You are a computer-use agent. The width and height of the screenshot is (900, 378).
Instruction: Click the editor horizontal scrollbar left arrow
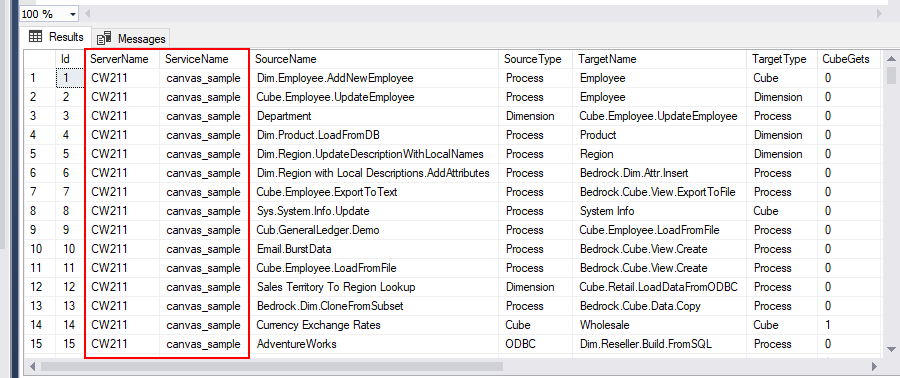[88, 13]
